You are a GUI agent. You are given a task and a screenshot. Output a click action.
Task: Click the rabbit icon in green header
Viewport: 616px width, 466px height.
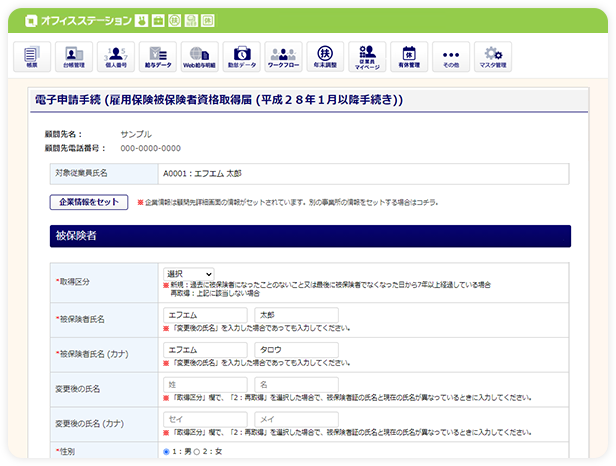pyautogui.click(x=141, y=20)
